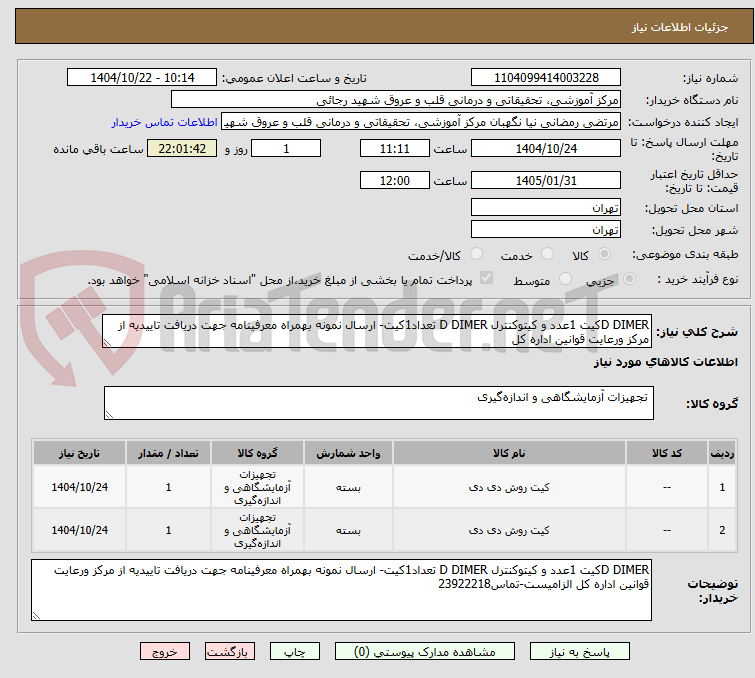Click the پاسخ به نیاز button
The width and height of the screenshot is (755, 678).
[579, 652]
